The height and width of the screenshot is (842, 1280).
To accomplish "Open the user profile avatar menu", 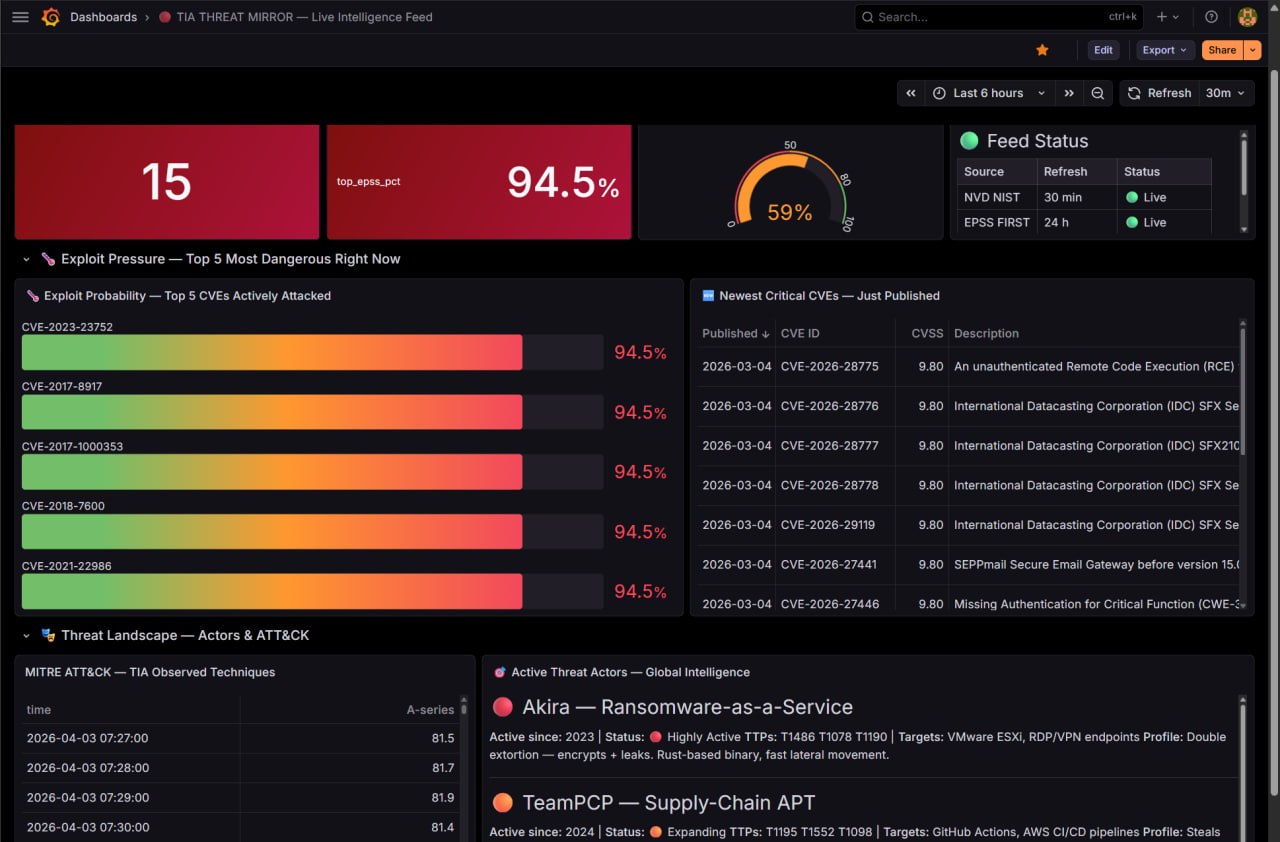I will 1247,16.
